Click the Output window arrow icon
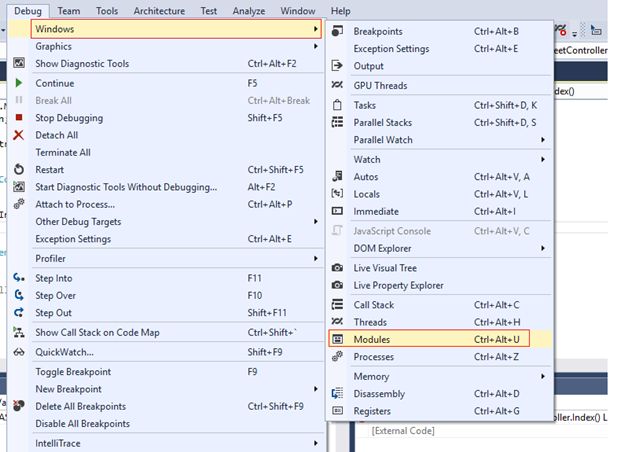 point(337,66)
